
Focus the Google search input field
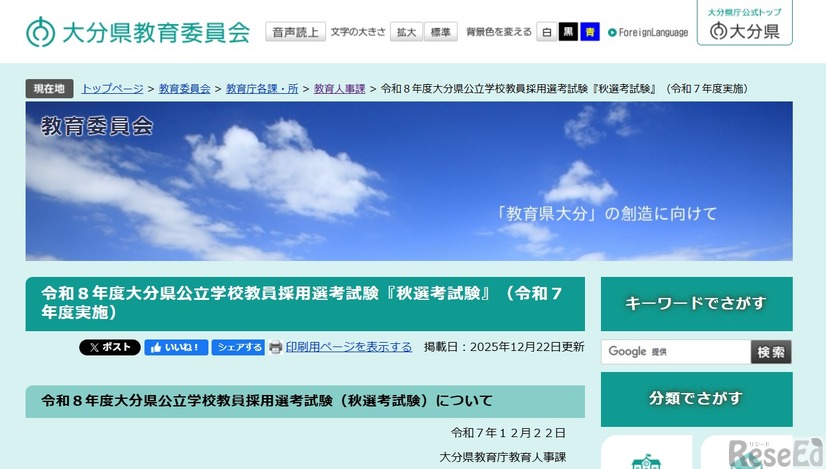pyautogui.click(x=676, y=351)
